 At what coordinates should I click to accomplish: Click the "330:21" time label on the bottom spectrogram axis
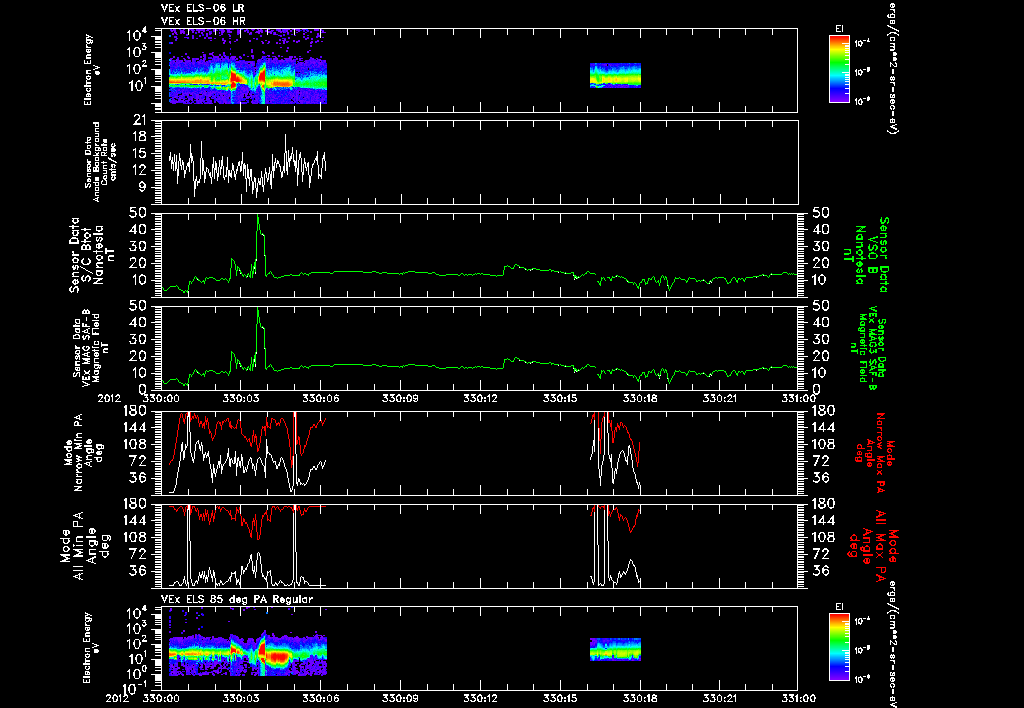pyautogui.click(x=720, y=698)
